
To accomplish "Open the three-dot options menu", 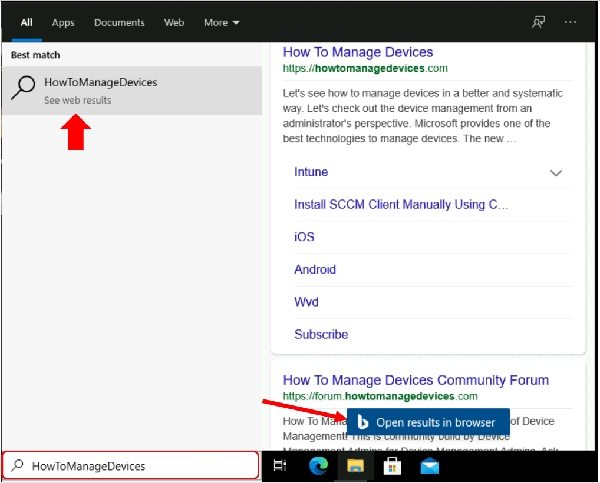I will tap(571, 22).
